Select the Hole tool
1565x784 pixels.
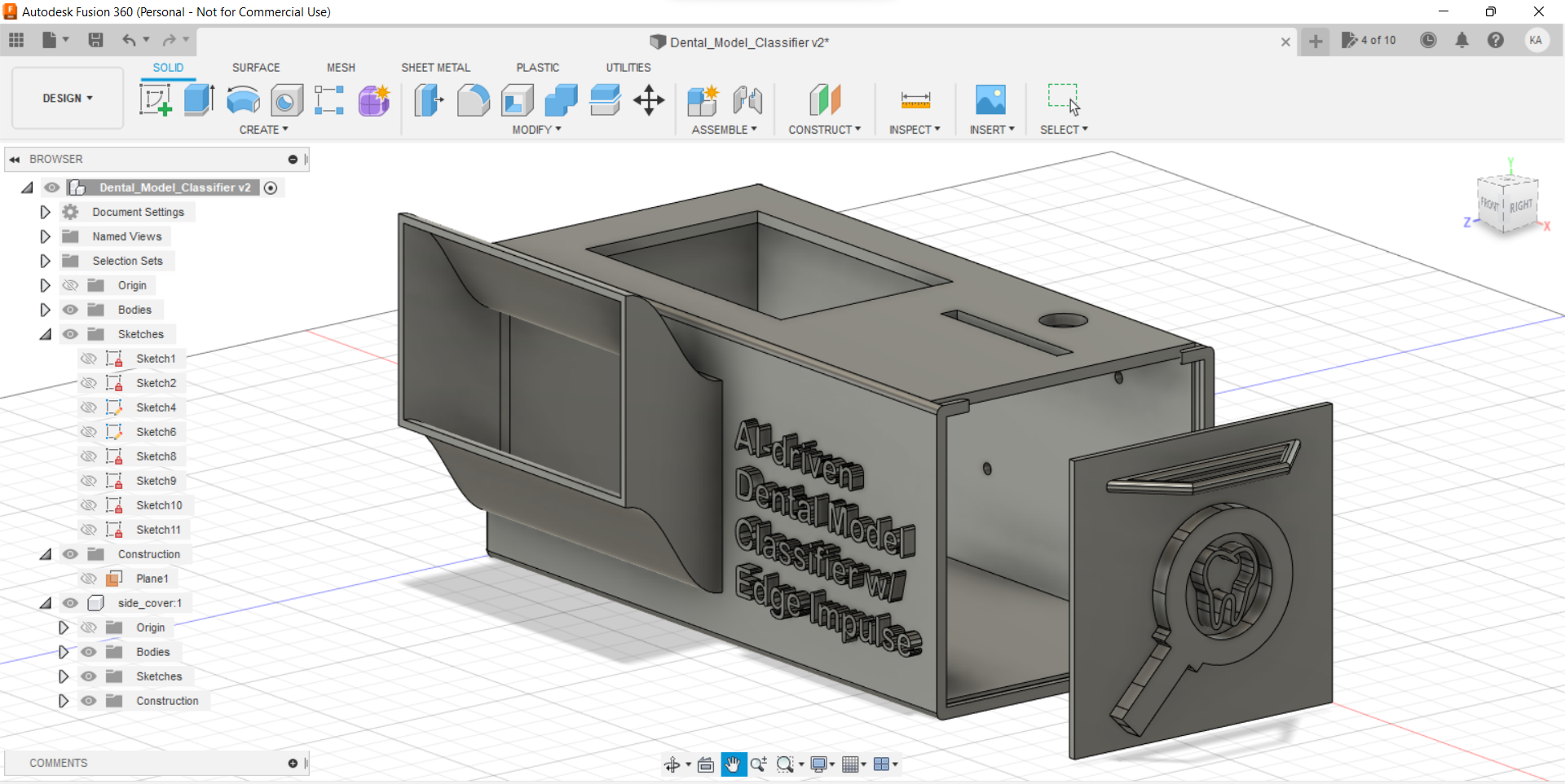tap(287, 100)
